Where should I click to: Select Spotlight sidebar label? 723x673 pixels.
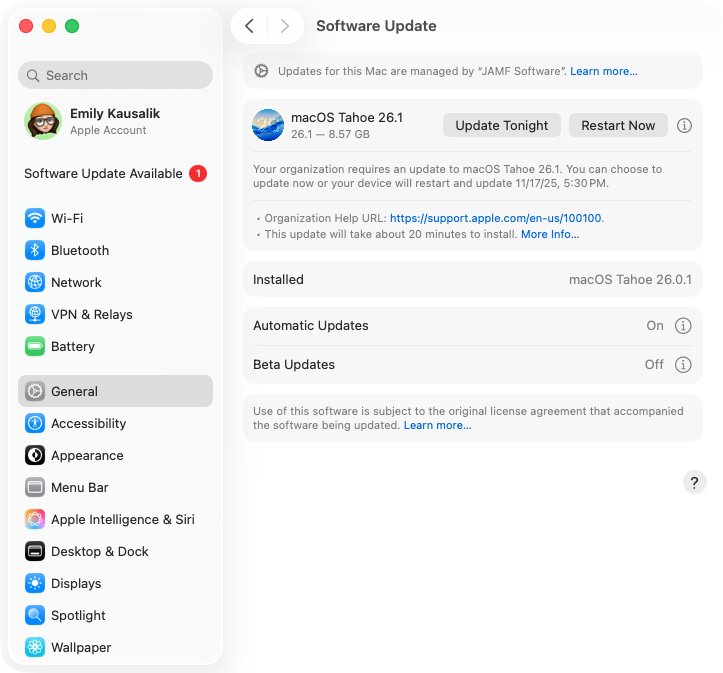pyautogui.click(x=78, y=615)
